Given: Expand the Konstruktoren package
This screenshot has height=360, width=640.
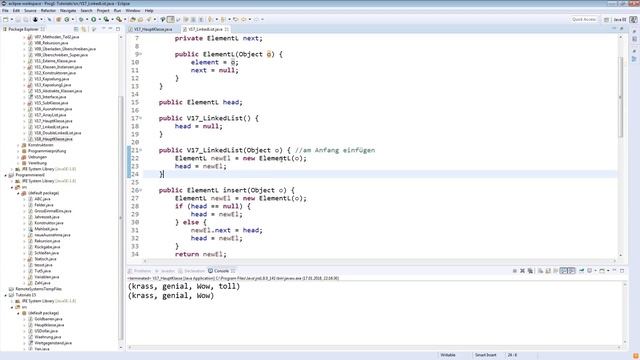Looking at the screenshot, I should 18,145.
